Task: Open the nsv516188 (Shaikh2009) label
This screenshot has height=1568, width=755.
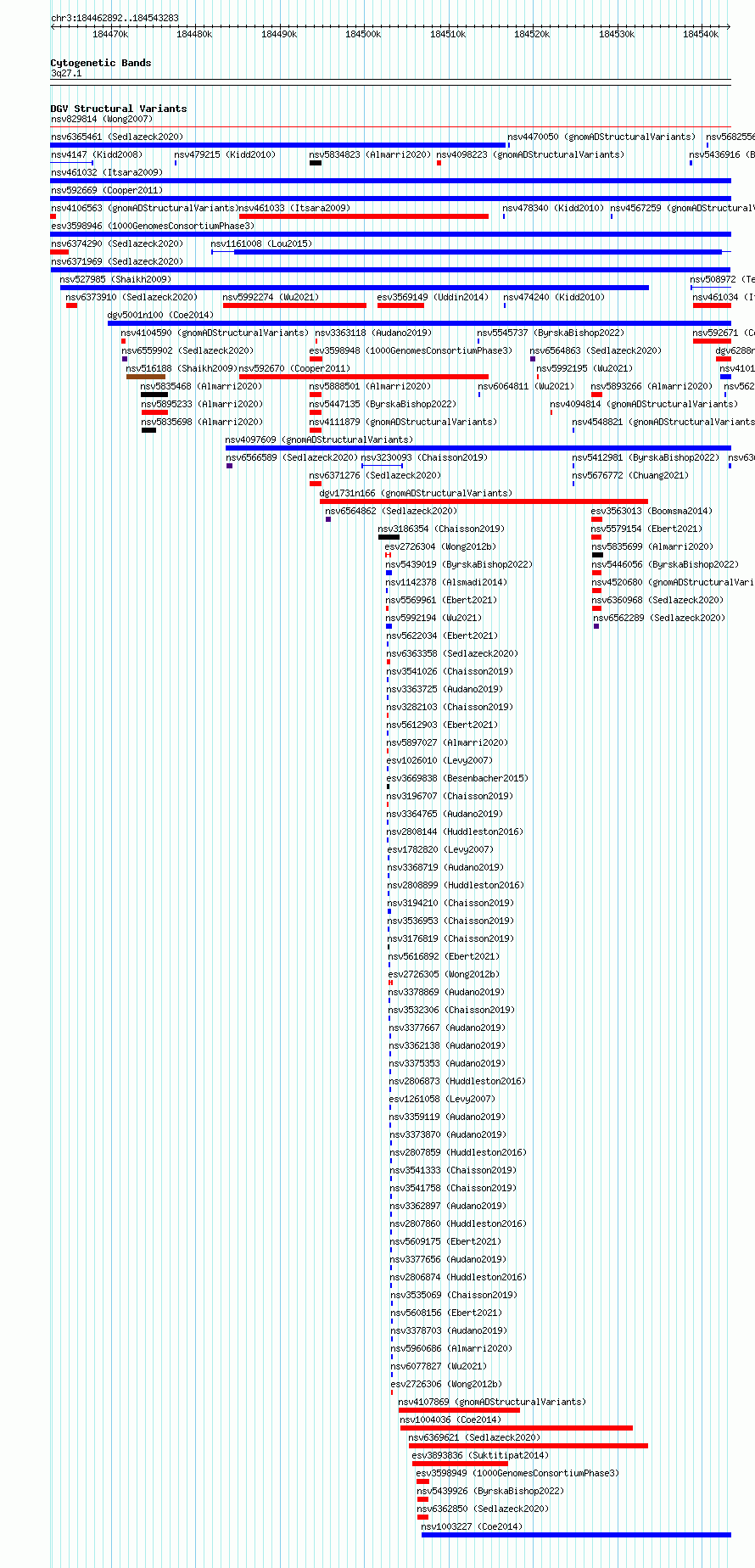Action: click(182, 368)
